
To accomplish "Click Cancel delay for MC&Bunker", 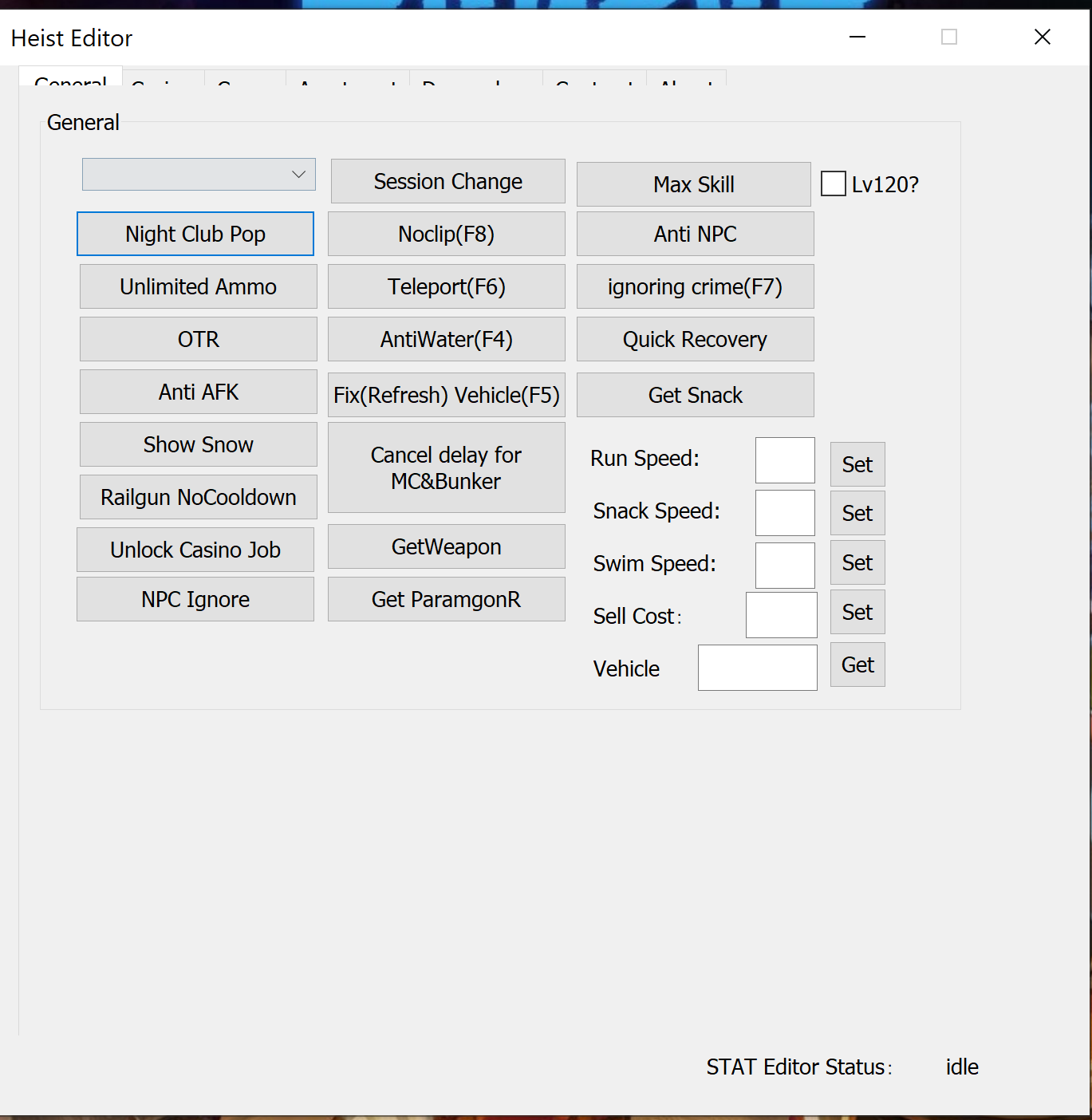I will pos(447,467).
